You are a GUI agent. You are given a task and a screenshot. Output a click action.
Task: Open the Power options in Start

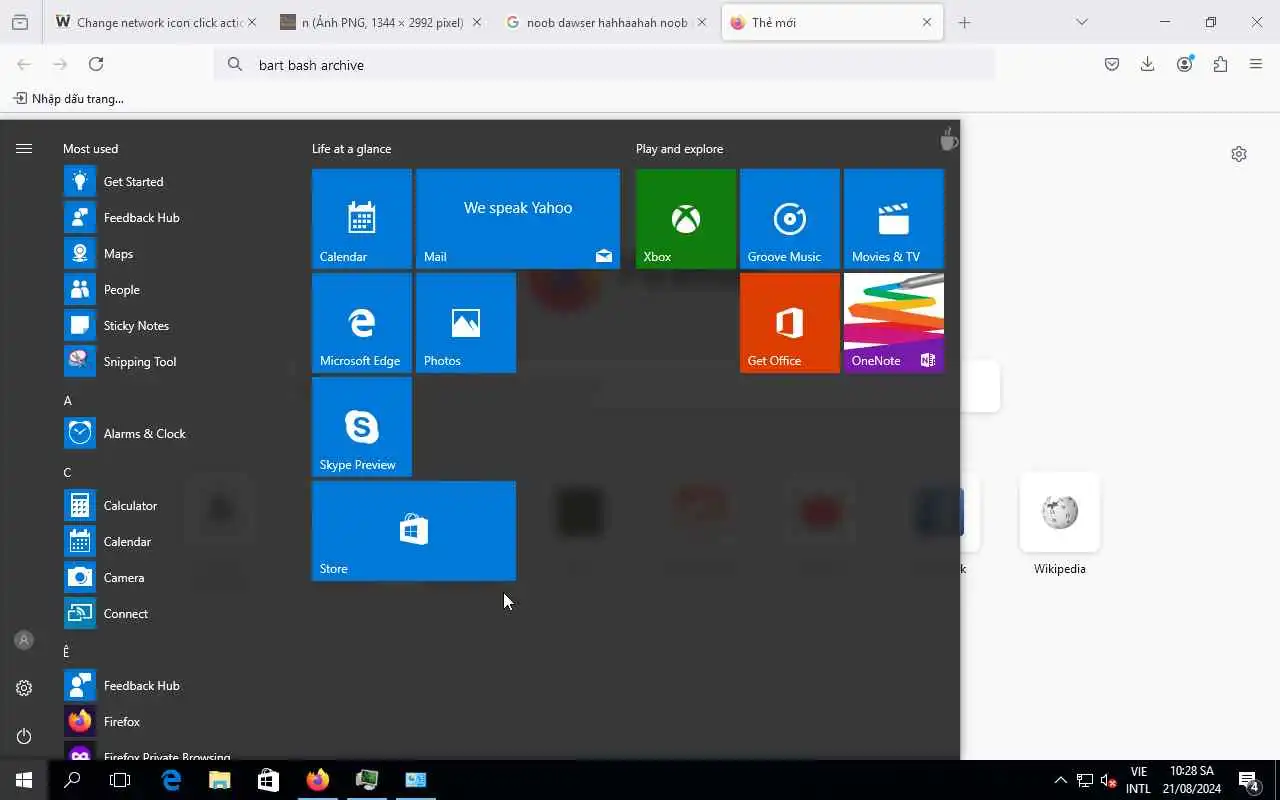coord(24,736)
